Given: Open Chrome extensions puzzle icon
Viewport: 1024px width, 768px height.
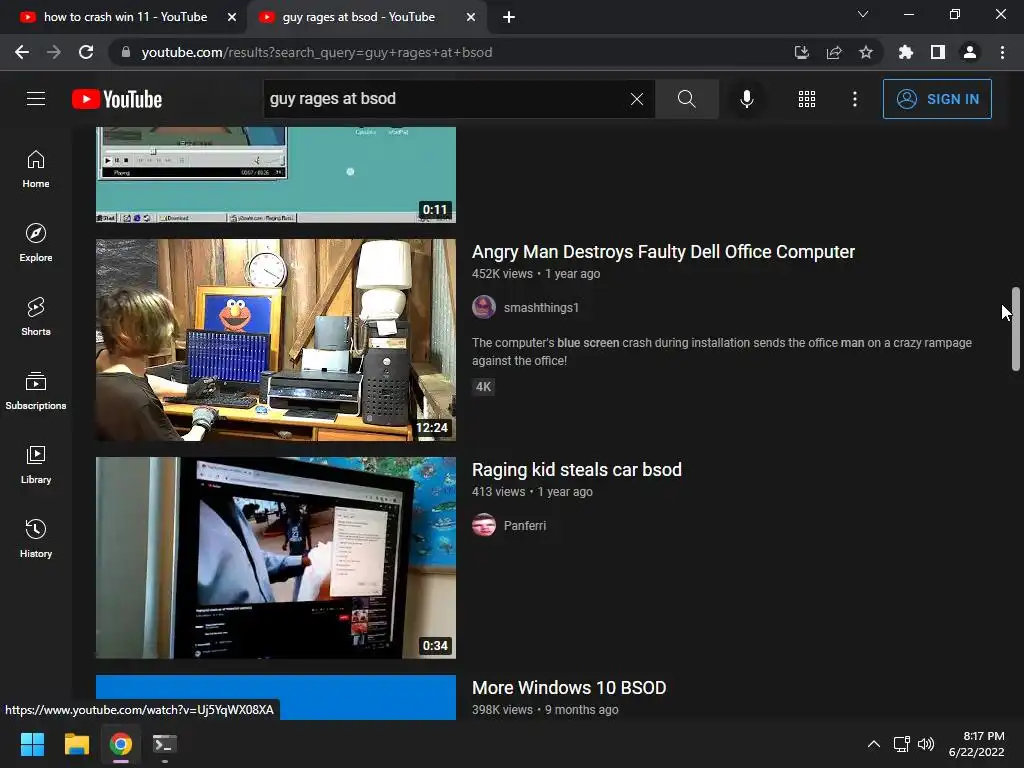Looking at the screenshot, I should [905, 52].
